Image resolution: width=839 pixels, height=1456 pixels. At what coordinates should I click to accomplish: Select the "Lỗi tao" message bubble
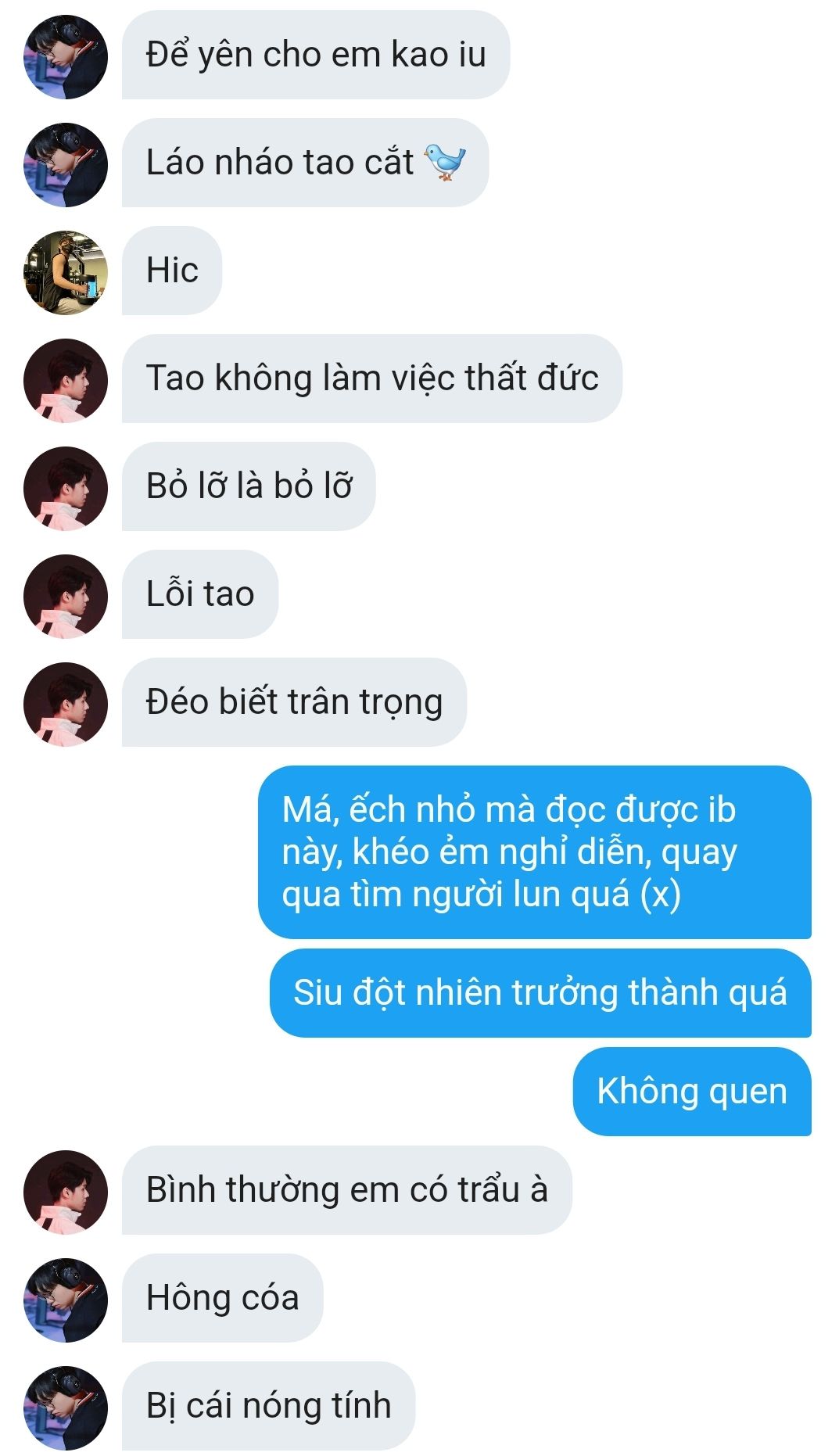(x=200, y=594)
